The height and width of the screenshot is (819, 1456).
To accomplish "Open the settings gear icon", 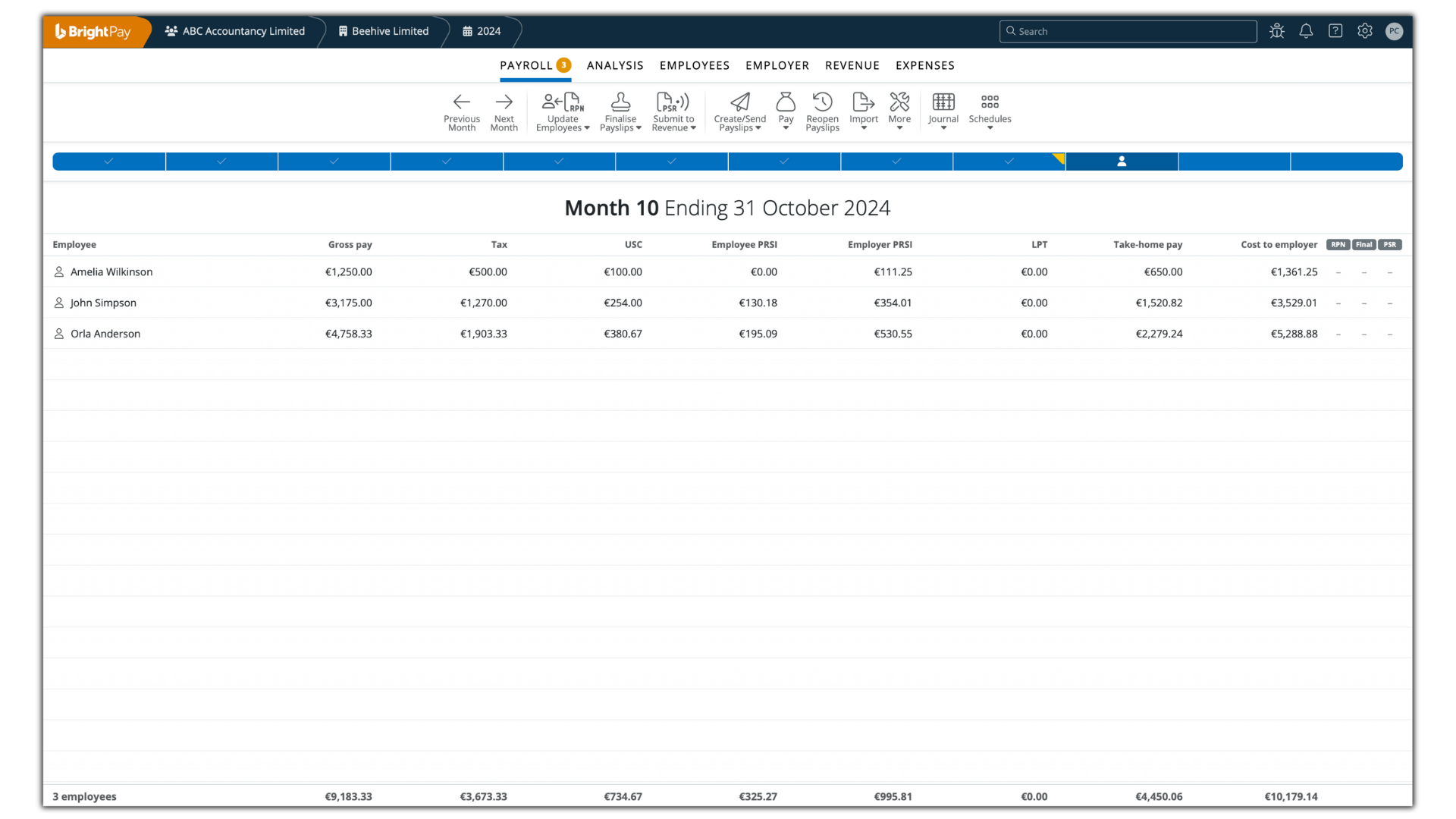I will [x=1365, y=31].
